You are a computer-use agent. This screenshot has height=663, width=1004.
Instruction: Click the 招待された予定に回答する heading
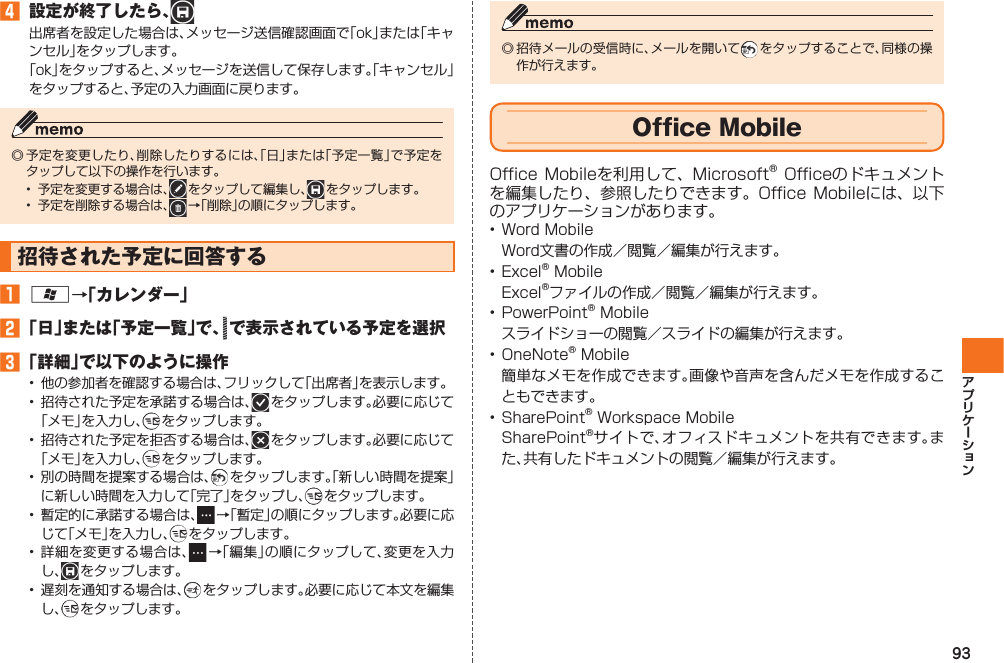pyautogui.click(x=227, y=256)
